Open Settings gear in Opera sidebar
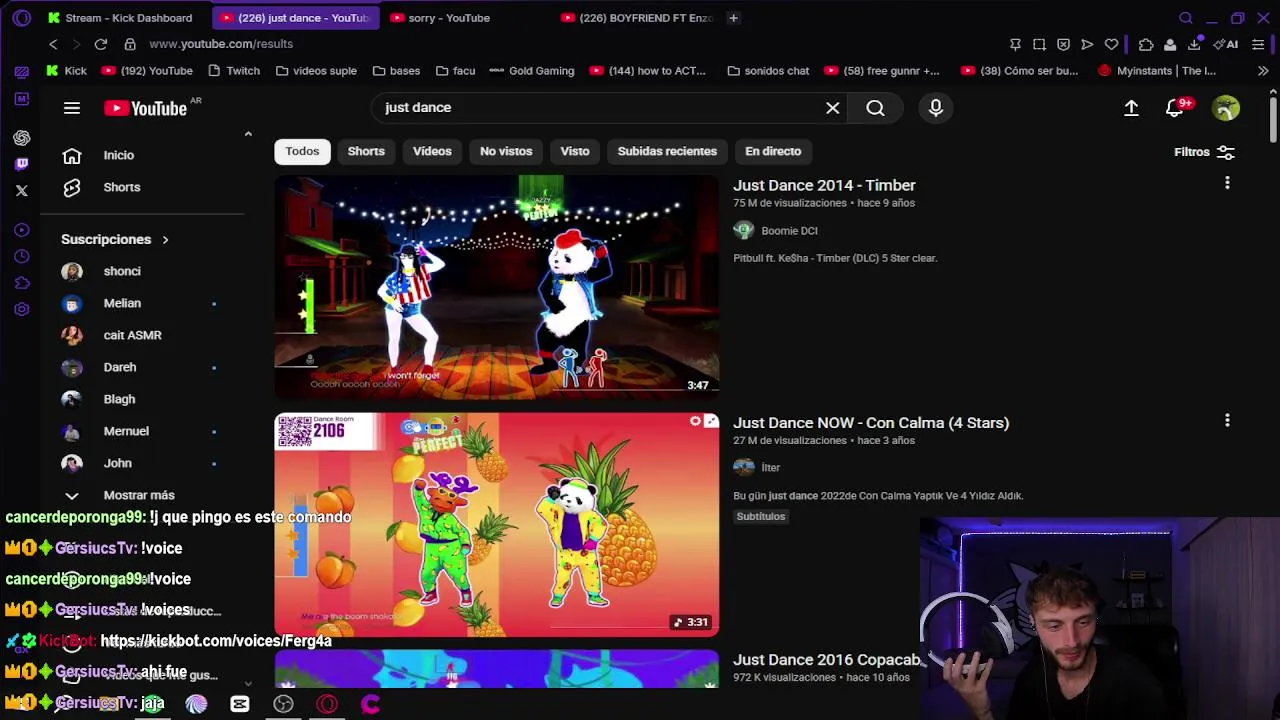The width and height of the screenshot is (1280, 720). click(22, 309)
